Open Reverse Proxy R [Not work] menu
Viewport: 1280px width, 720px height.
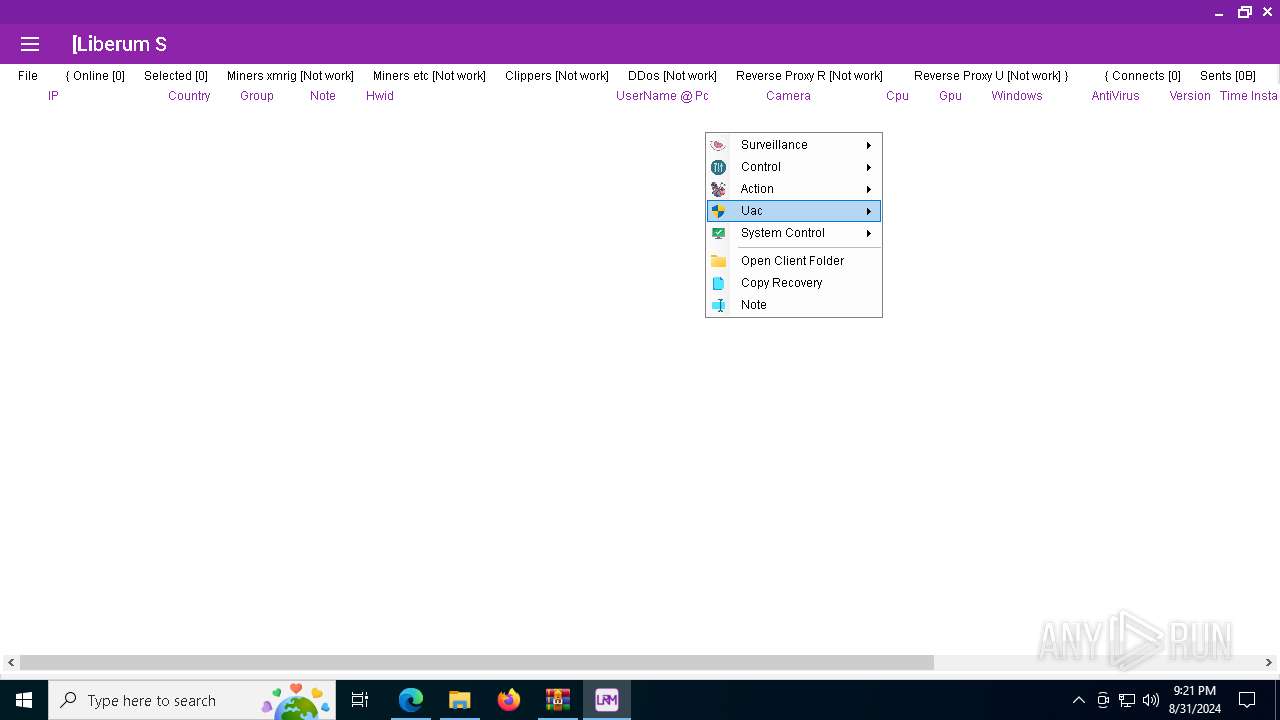pyautogui.click(x=809, y=76)
